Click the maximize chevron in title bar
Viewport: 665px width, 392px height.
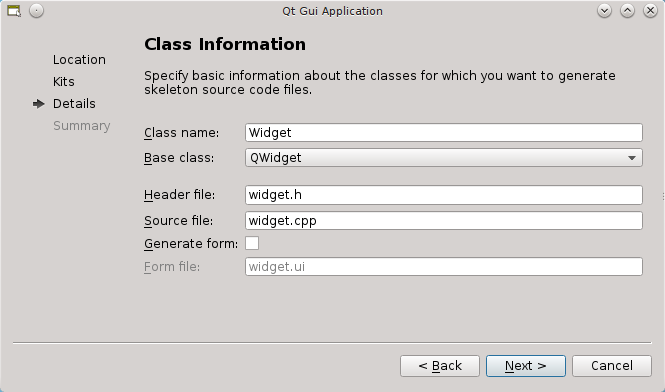tap(627, 11)
